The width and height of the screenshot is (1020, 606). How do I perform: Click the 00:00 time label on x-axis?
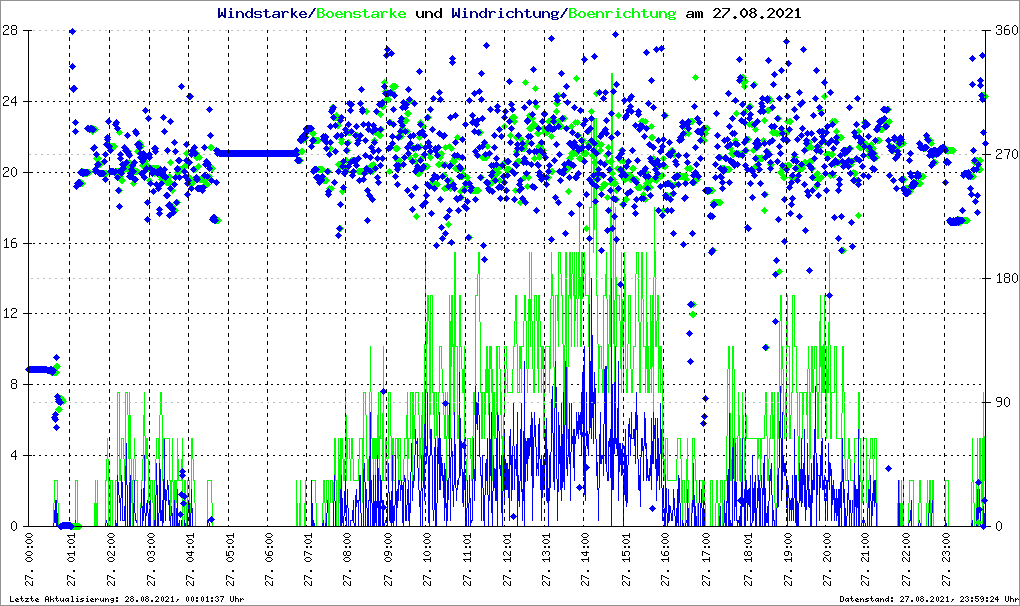pos(30,559)
